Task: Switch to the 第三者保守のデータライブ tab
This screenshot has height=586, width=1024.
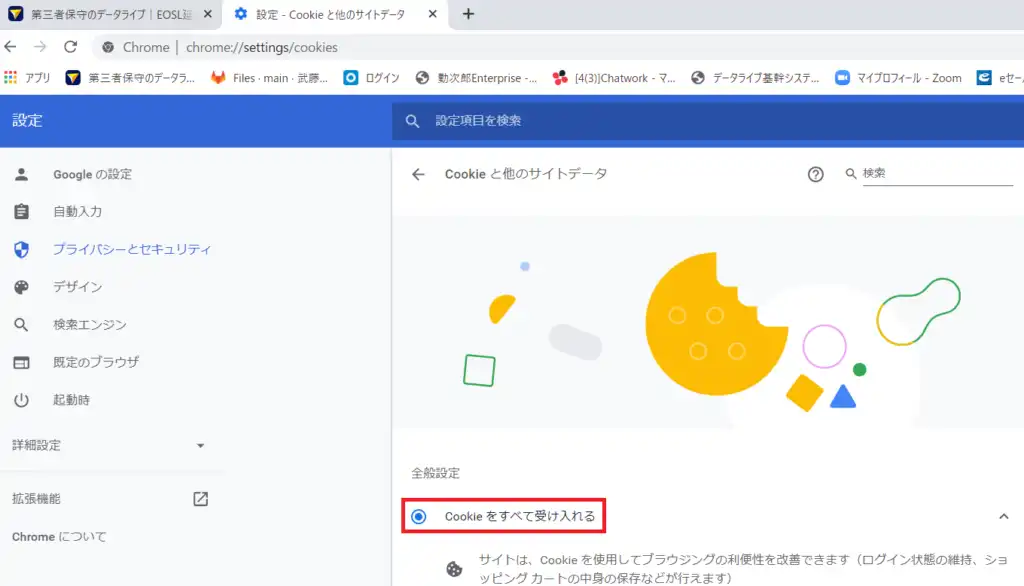Action: (111, 14)
